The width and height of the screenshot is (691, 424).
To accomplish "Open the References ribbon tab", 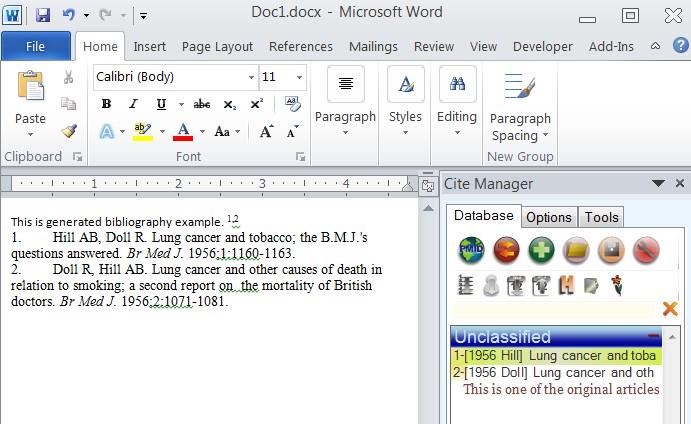I will [300, 46].
